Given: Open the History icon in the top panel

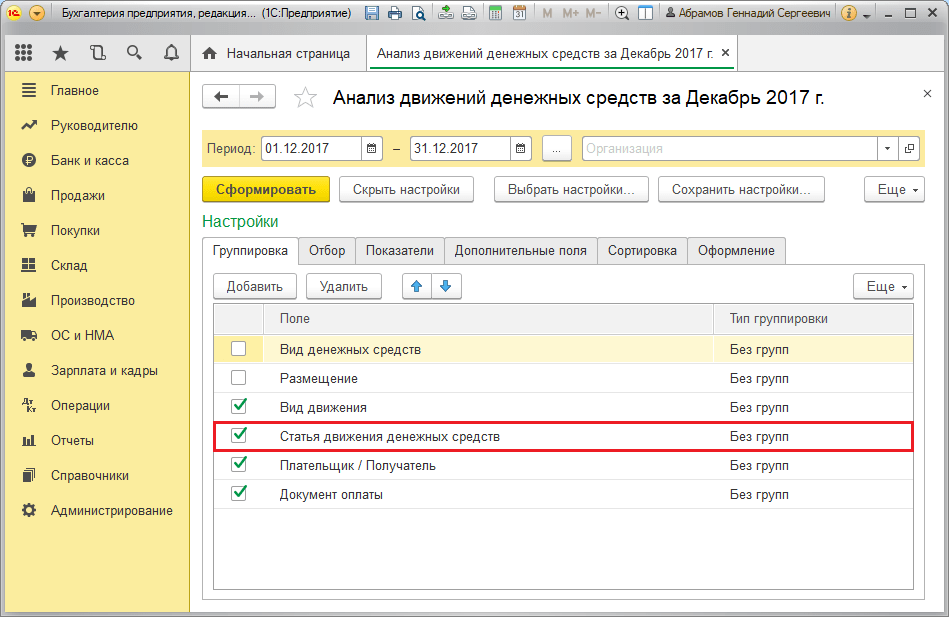Looking at the screenshot, I should 97,53.
